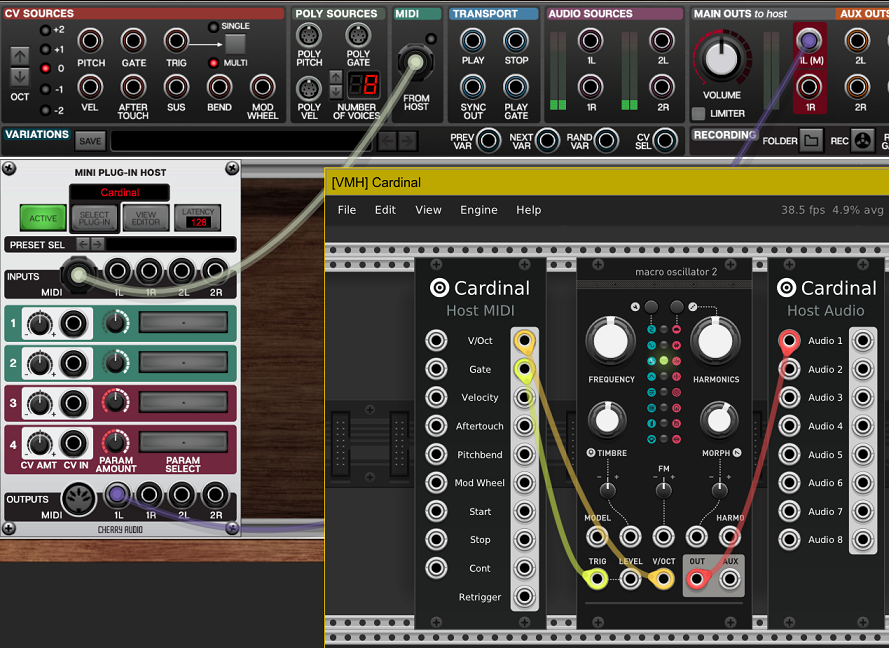
Task: Click the VEL CV output jack
Action: coord(90,87)
